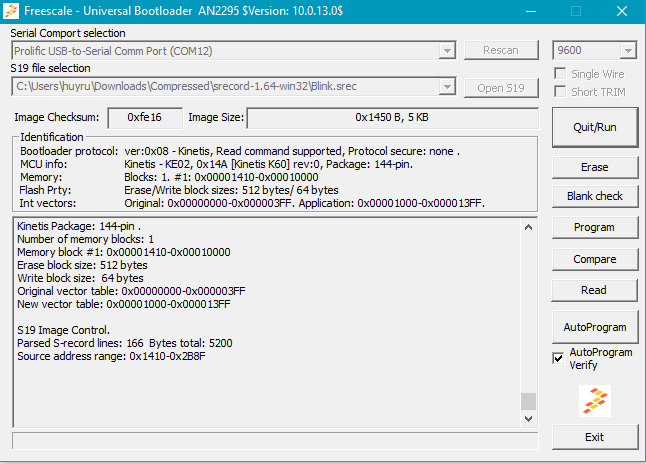Click 'Original vector table' log line
646x464 pixels.
click(x=131, y=291)
